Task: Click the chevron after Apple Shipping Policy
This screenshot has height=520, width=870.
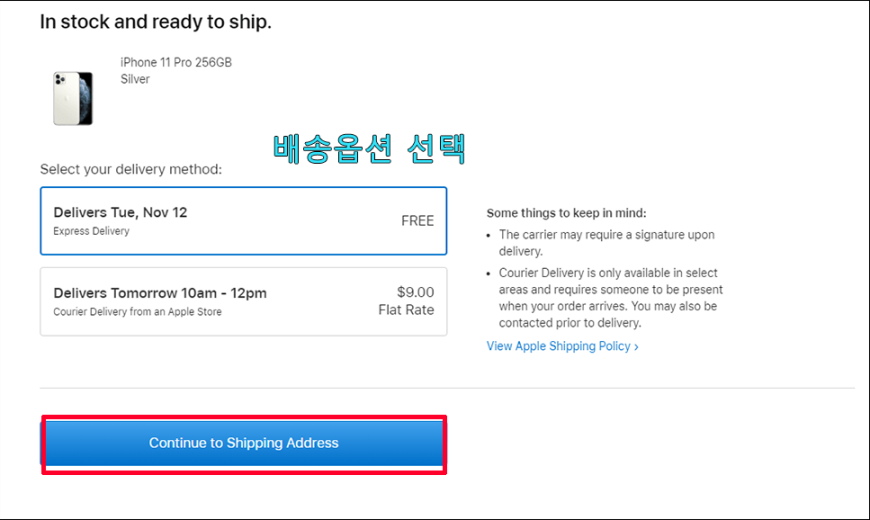Action: coord(636,347)
